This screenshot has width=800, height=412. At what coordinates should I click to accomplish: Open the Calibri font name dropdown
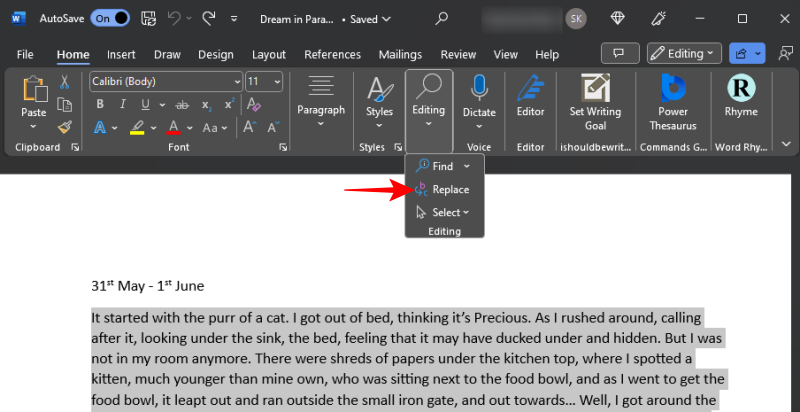coord(236,82)
